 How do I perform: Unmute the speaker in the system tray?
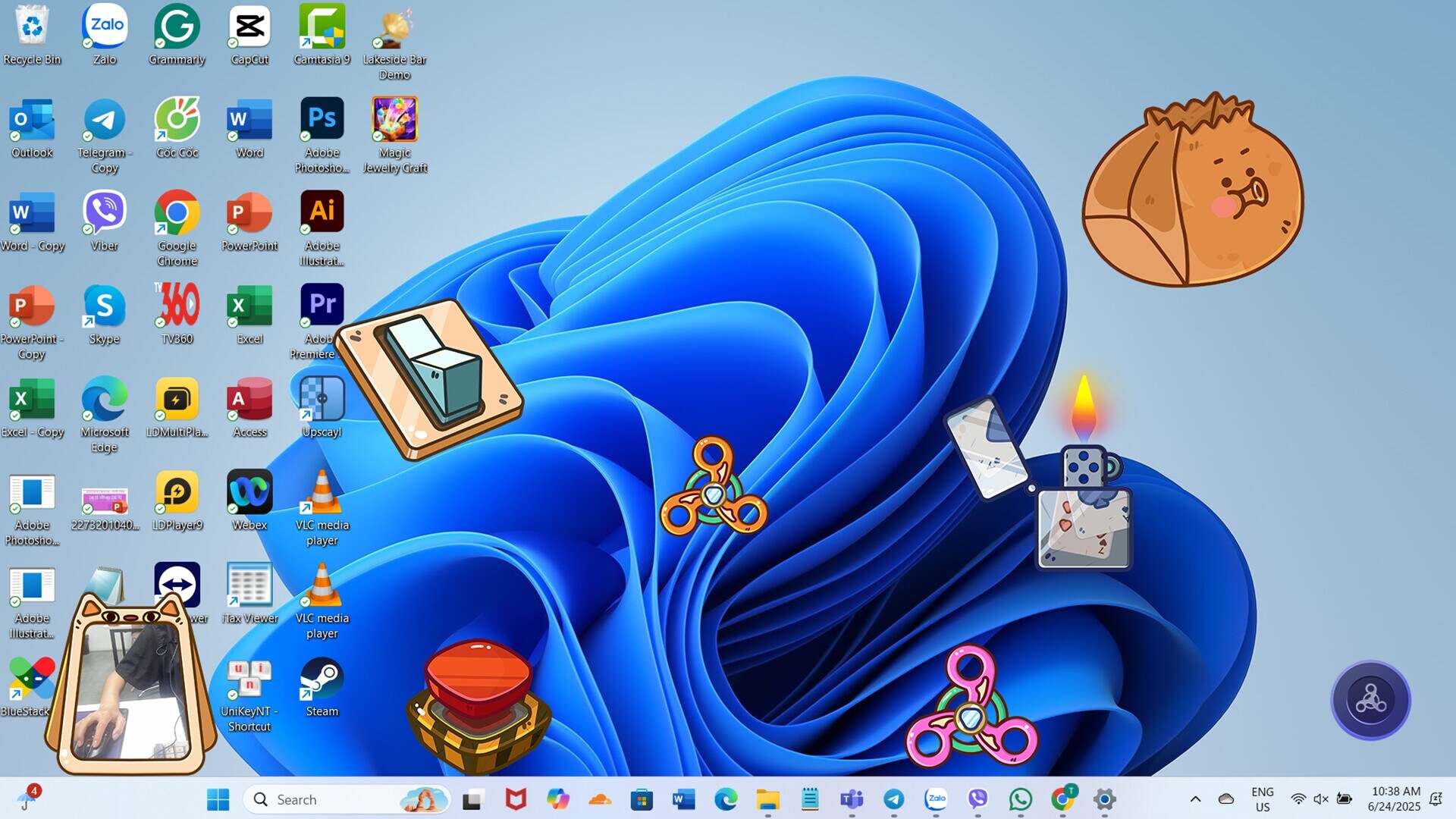tap(1320, 799)
